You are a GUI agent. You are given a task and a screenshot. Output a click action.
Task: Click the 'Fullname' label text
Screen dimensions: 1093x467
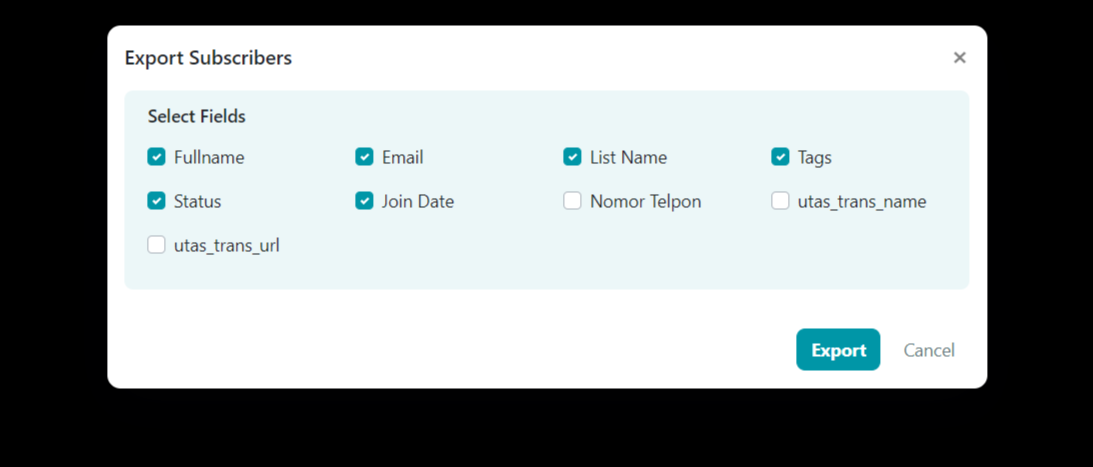pos(209,157)
